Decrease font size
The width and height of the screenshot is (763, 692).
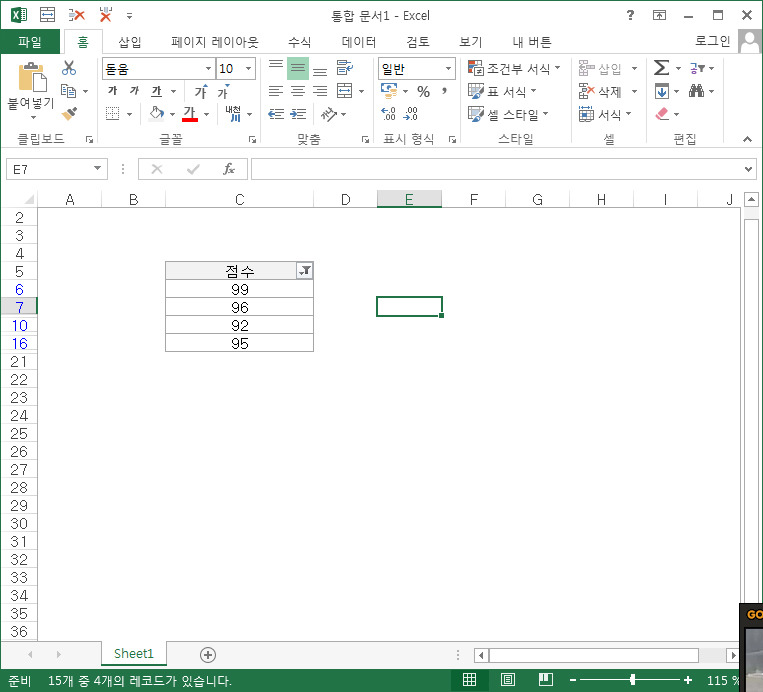223,91
